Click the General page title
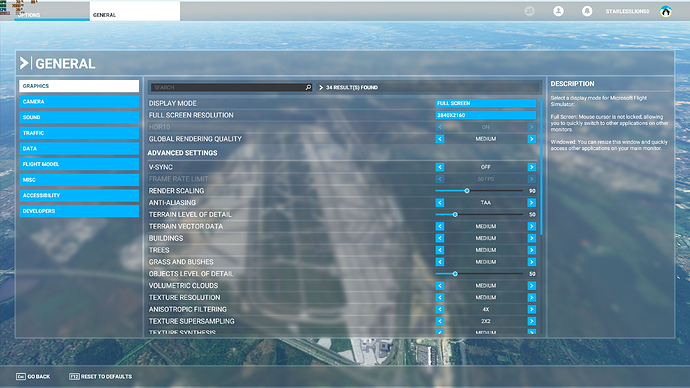Image resolution: width=690 pixels, height=388 pixels. pyautogui.click(x=65, y=64)
